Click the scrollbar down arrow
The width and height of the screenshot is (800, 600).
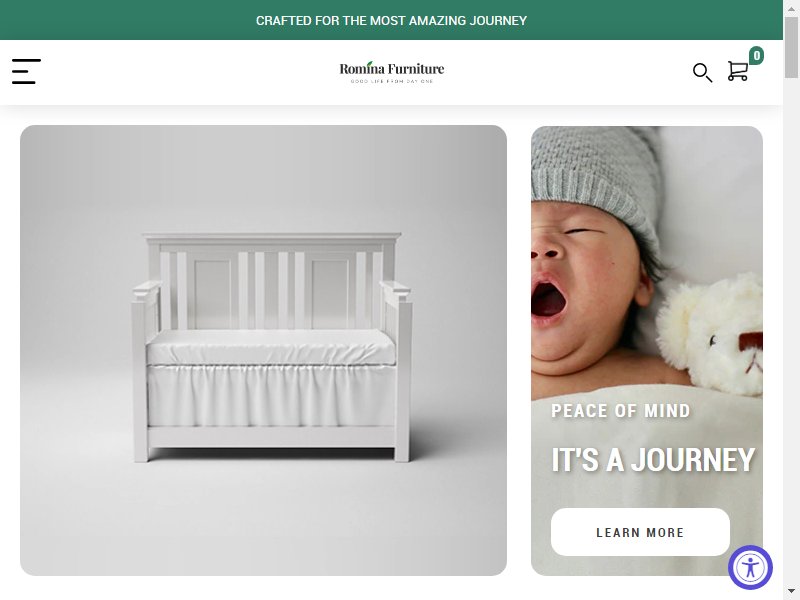click(x=791, y=592)
